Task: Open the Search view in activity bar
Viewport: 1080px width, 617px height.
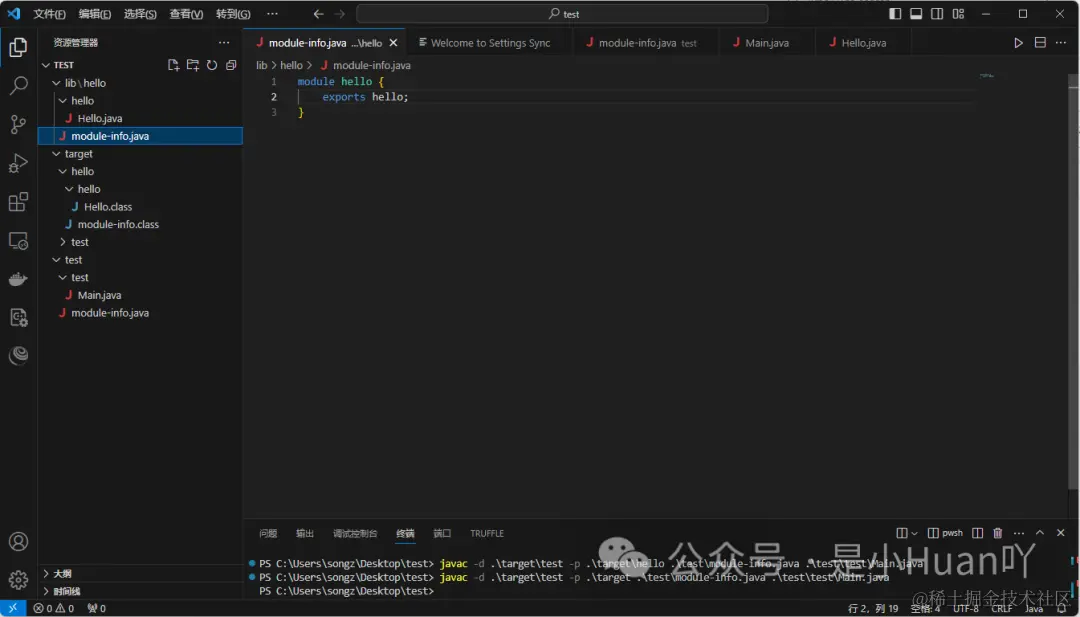Action: (x=19, y=86)
